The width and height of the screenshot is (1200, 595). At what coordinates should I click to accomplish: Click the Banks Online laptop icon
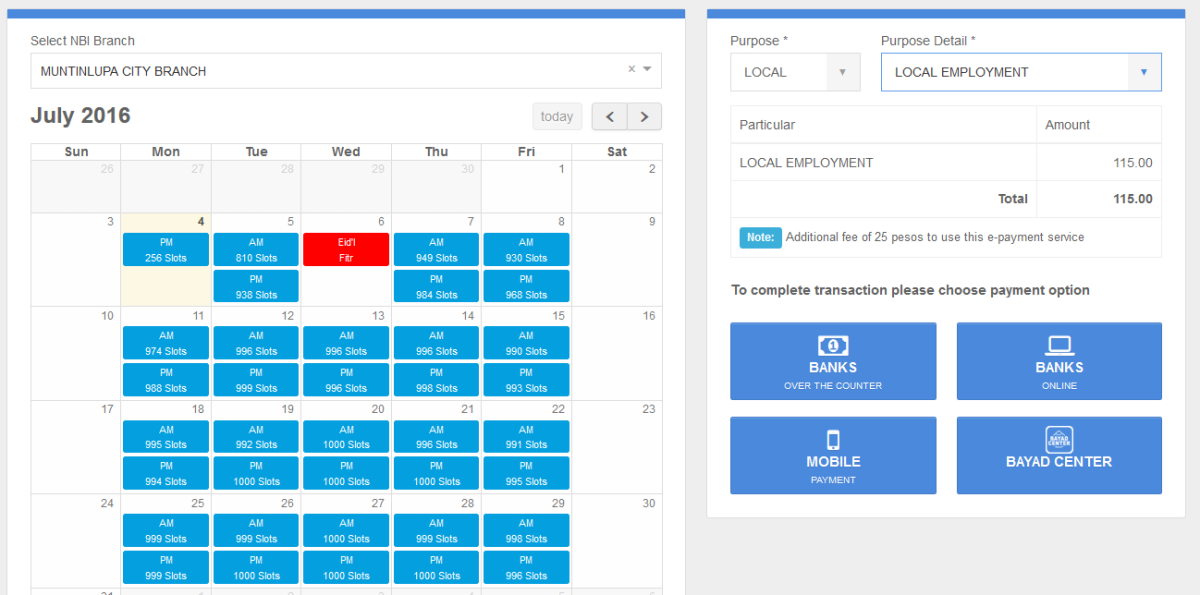pos(1059,345)
